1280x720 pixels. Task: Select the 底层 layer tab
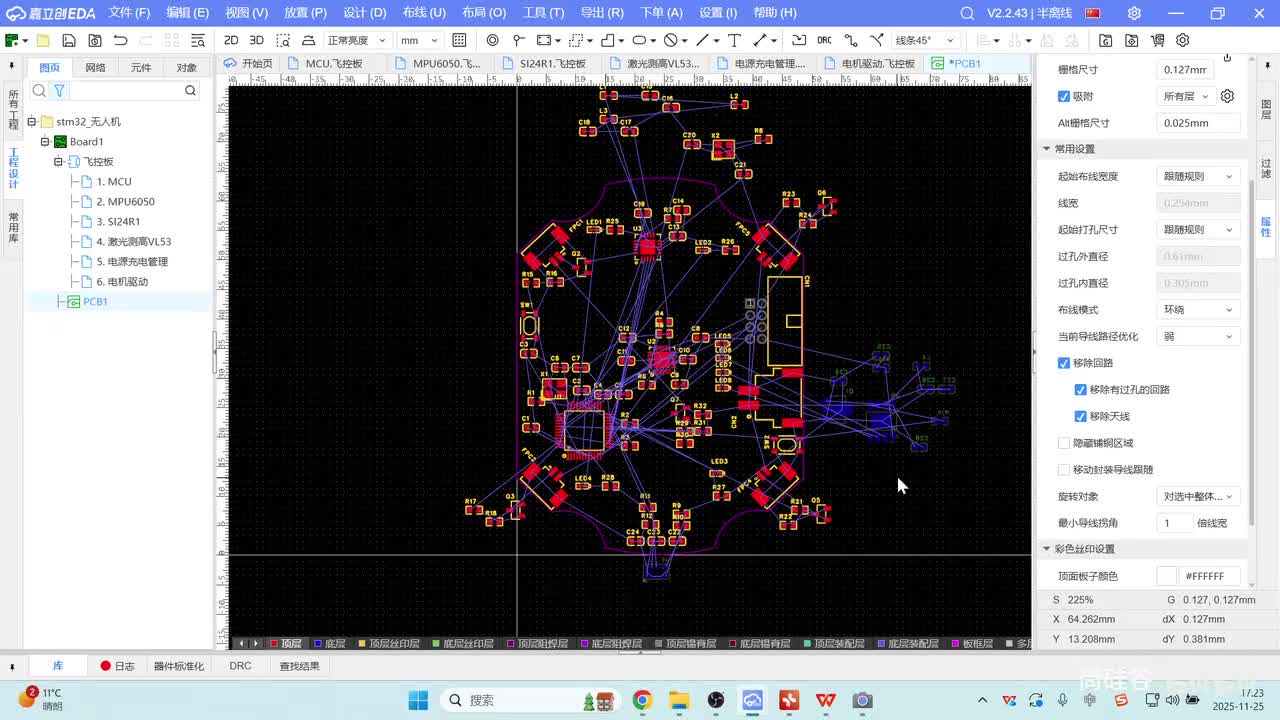329,643
